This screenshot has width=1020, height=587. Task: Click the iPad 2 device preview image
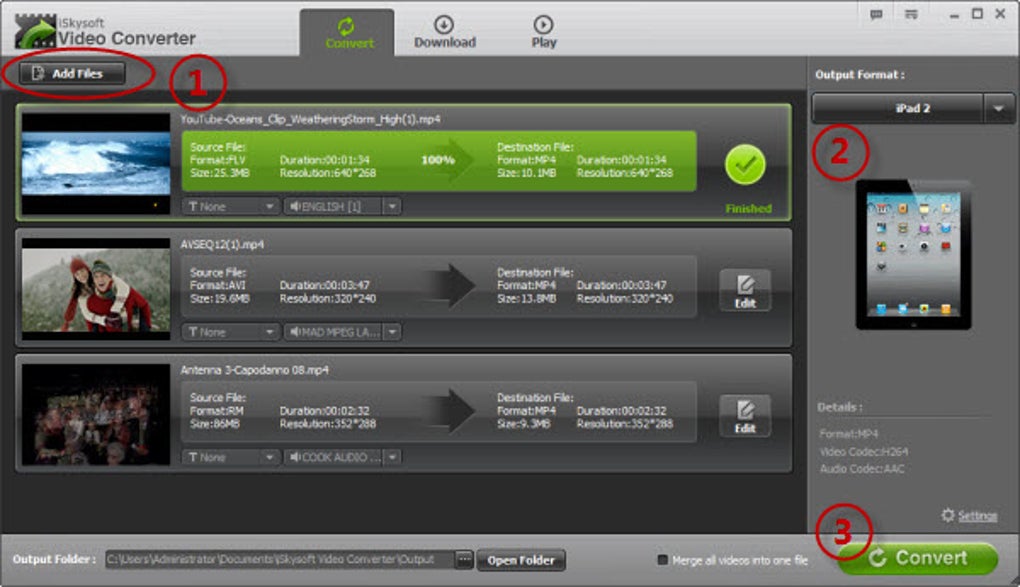tap(913, 254)
